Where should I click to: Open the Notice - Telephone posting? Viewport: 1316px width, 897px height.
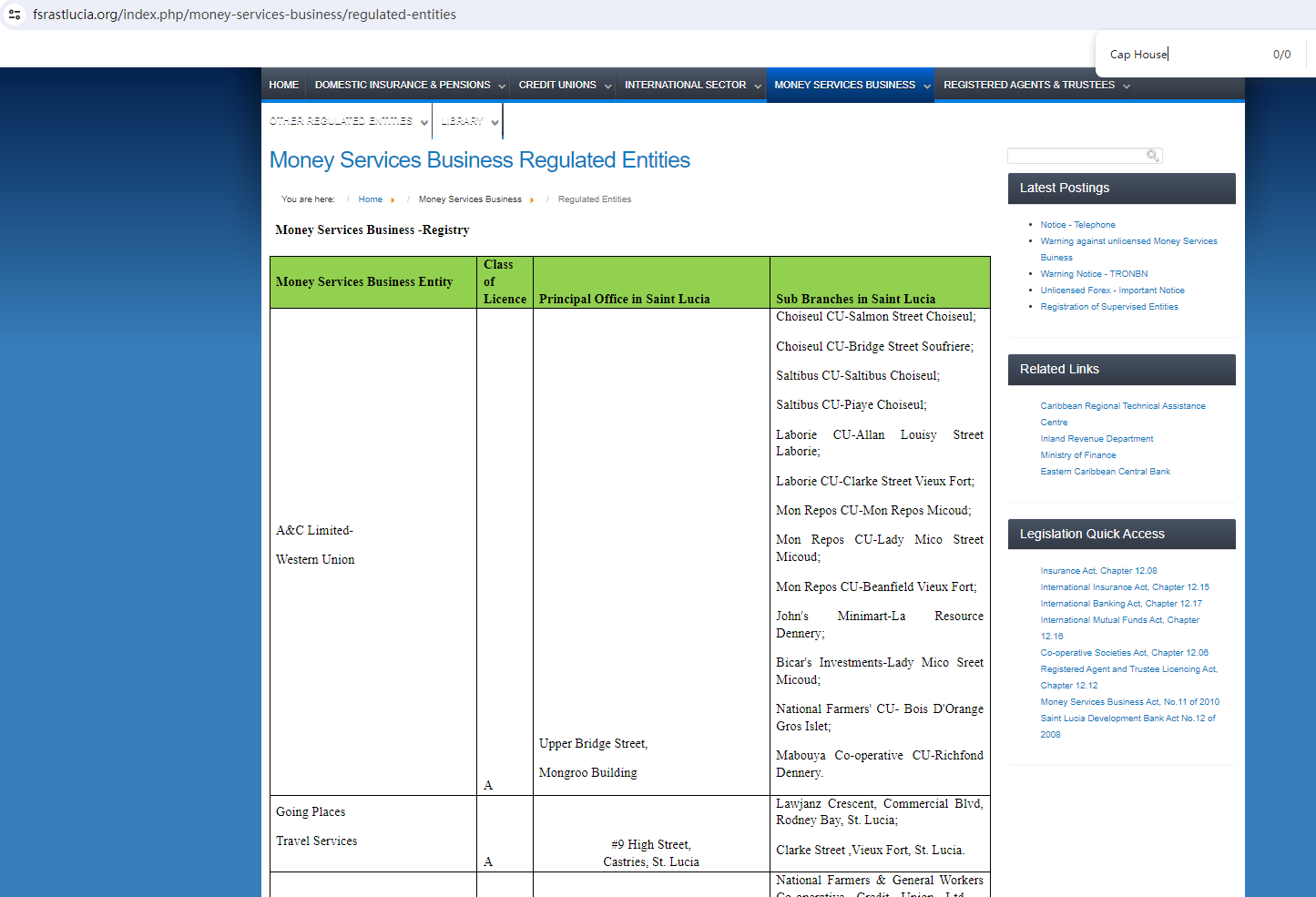coord(1077,225)
